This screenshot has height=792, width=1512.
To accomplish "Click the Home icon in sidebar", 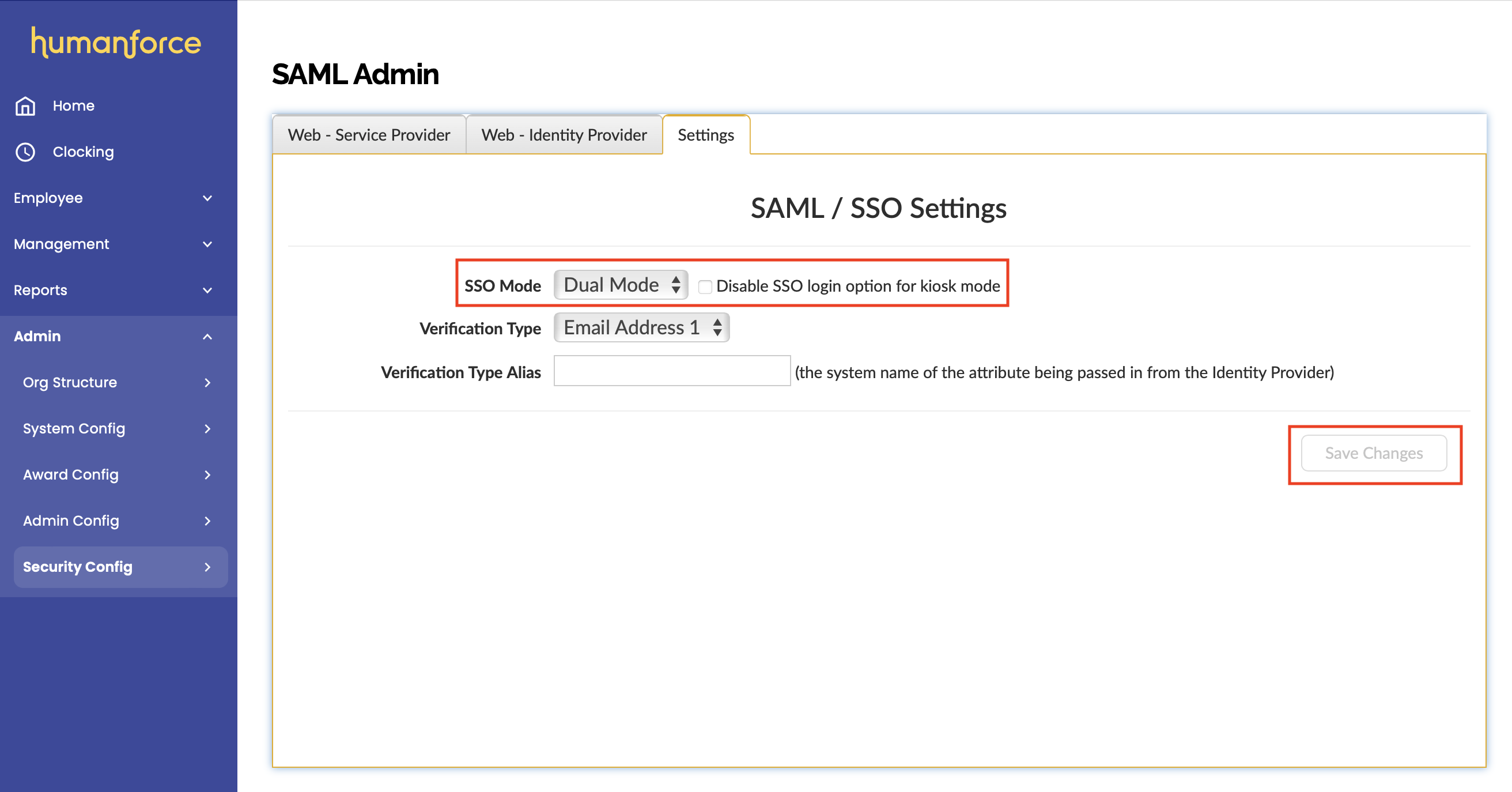I will pyautogui.click(x=25, y=105).
